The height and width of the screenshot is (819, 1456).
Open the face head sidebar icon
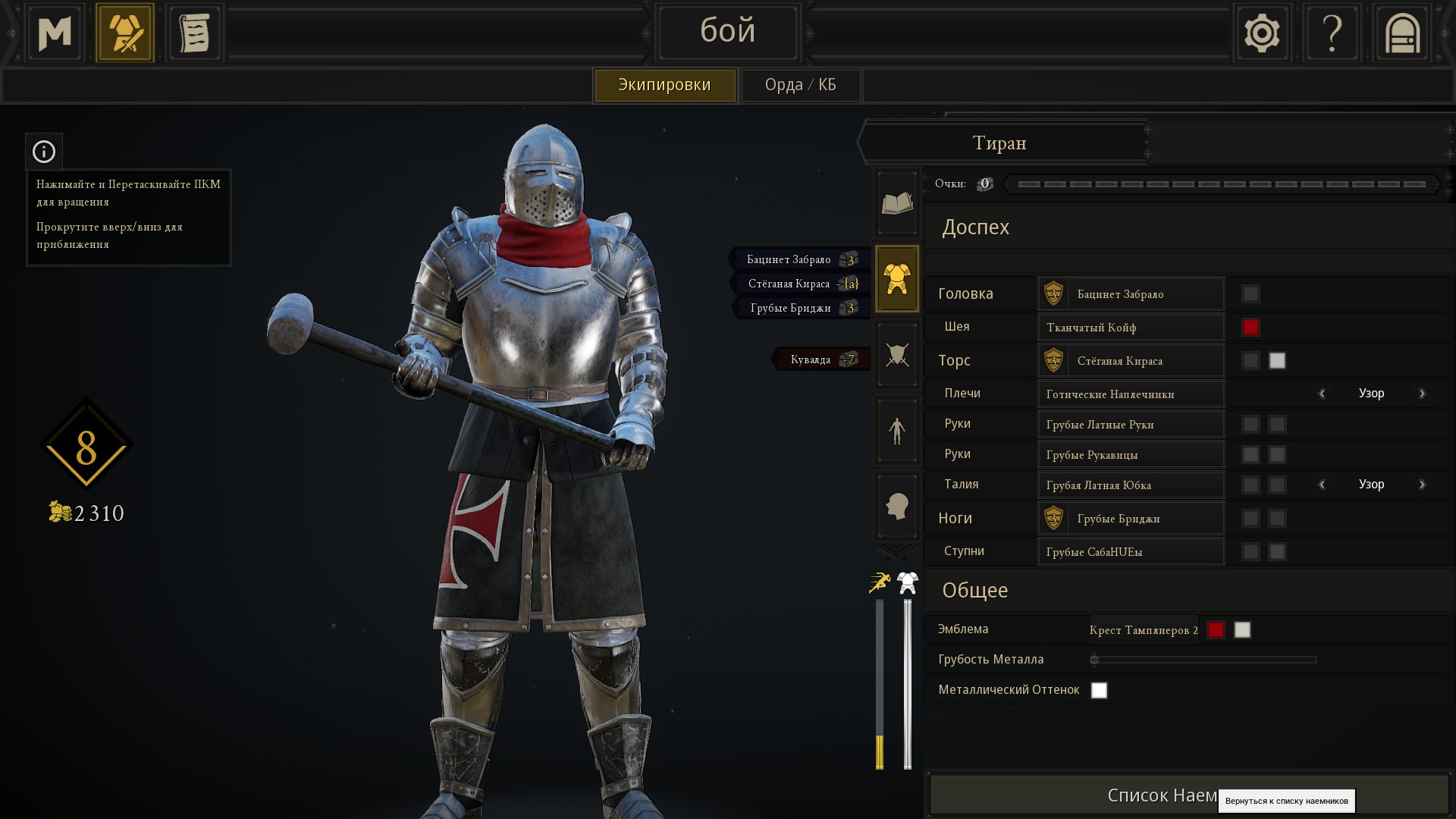pyautogui.click(x=897, y=506)
